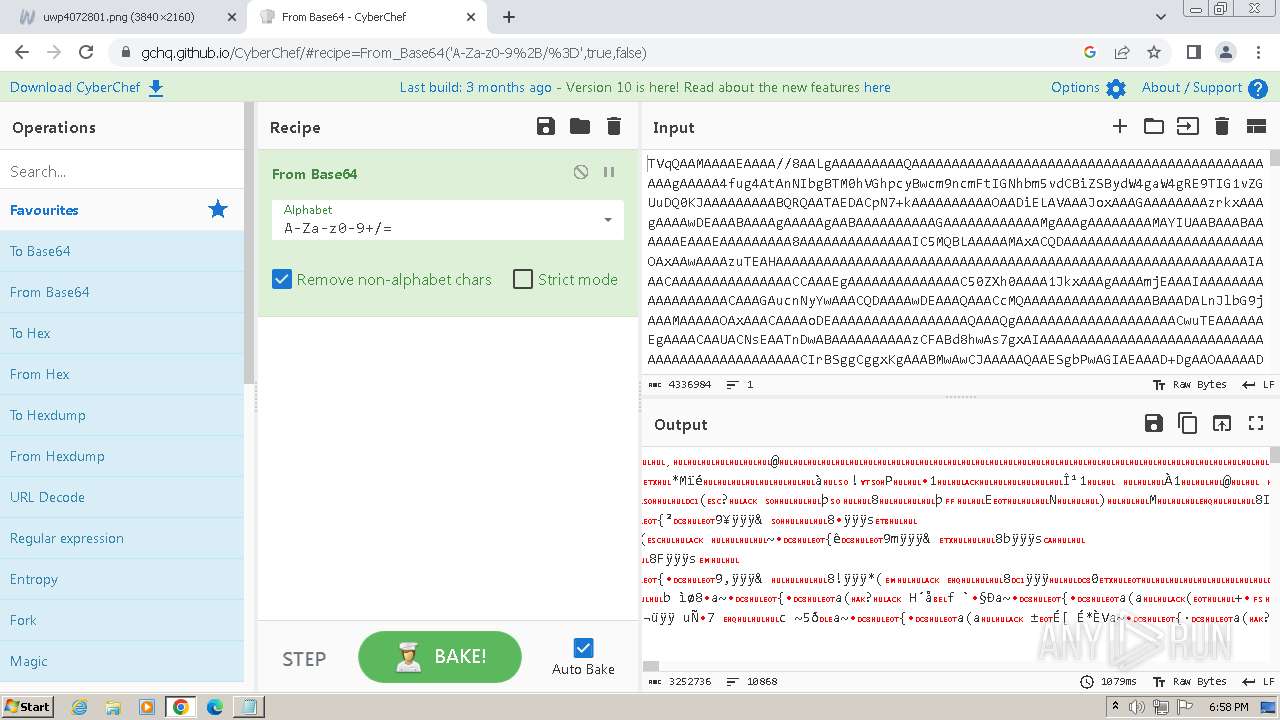Image resolution: width=1280 pixels, height=720 pixels.
Task: Select To Hex operation
Action: (x=122, y=333)
